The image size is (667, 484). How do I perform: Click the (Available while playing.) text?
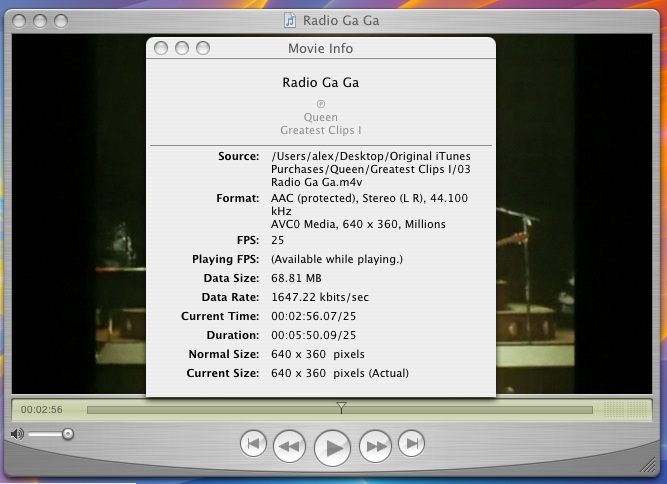337,259
